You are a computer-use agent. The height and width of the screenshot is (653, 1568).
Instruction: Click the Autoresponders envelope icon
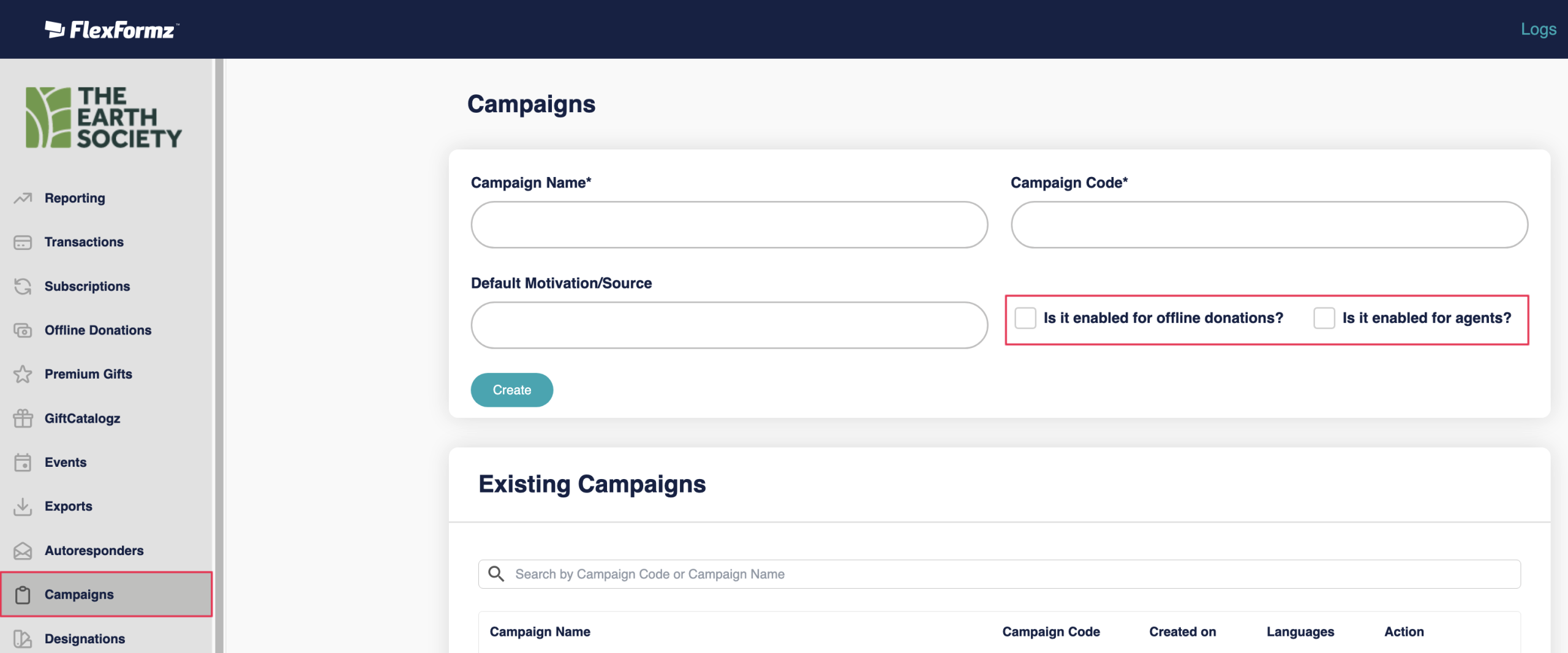click(x=23, y=551)
